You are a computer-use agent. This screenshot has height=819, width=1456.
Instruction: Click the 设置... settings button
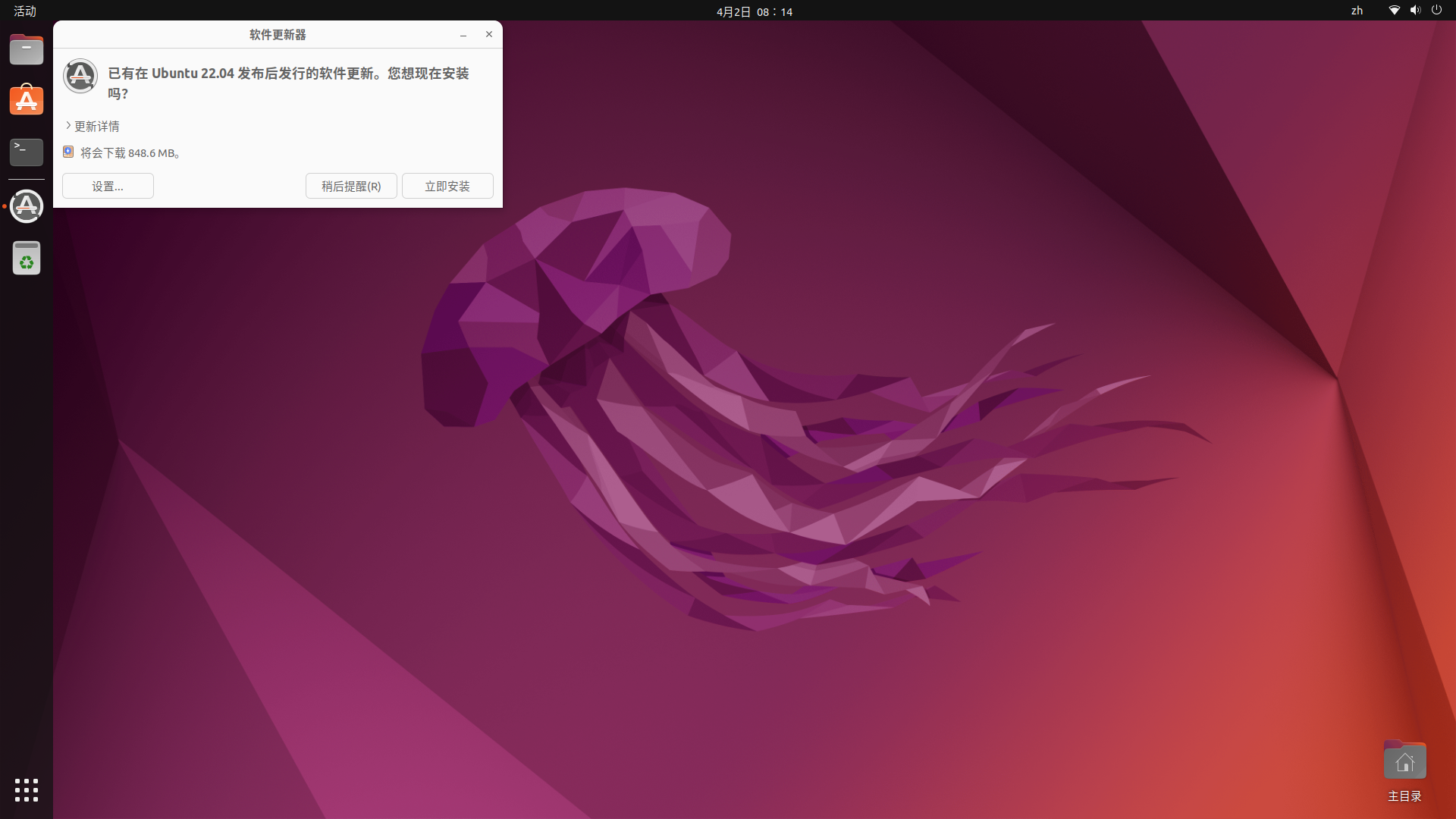108,186
